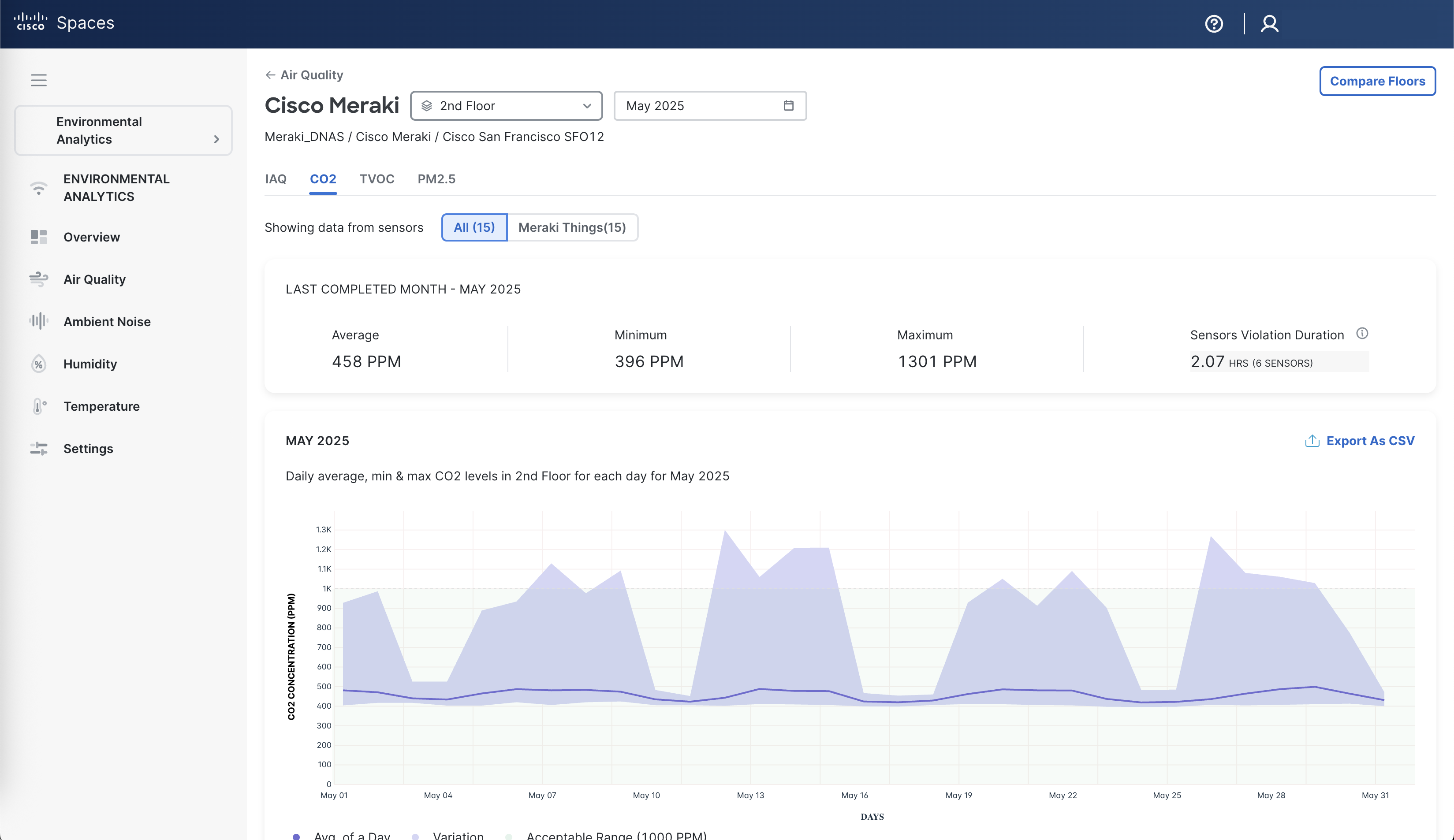Open the May 2025 date picker

click(x=710, y=106)
